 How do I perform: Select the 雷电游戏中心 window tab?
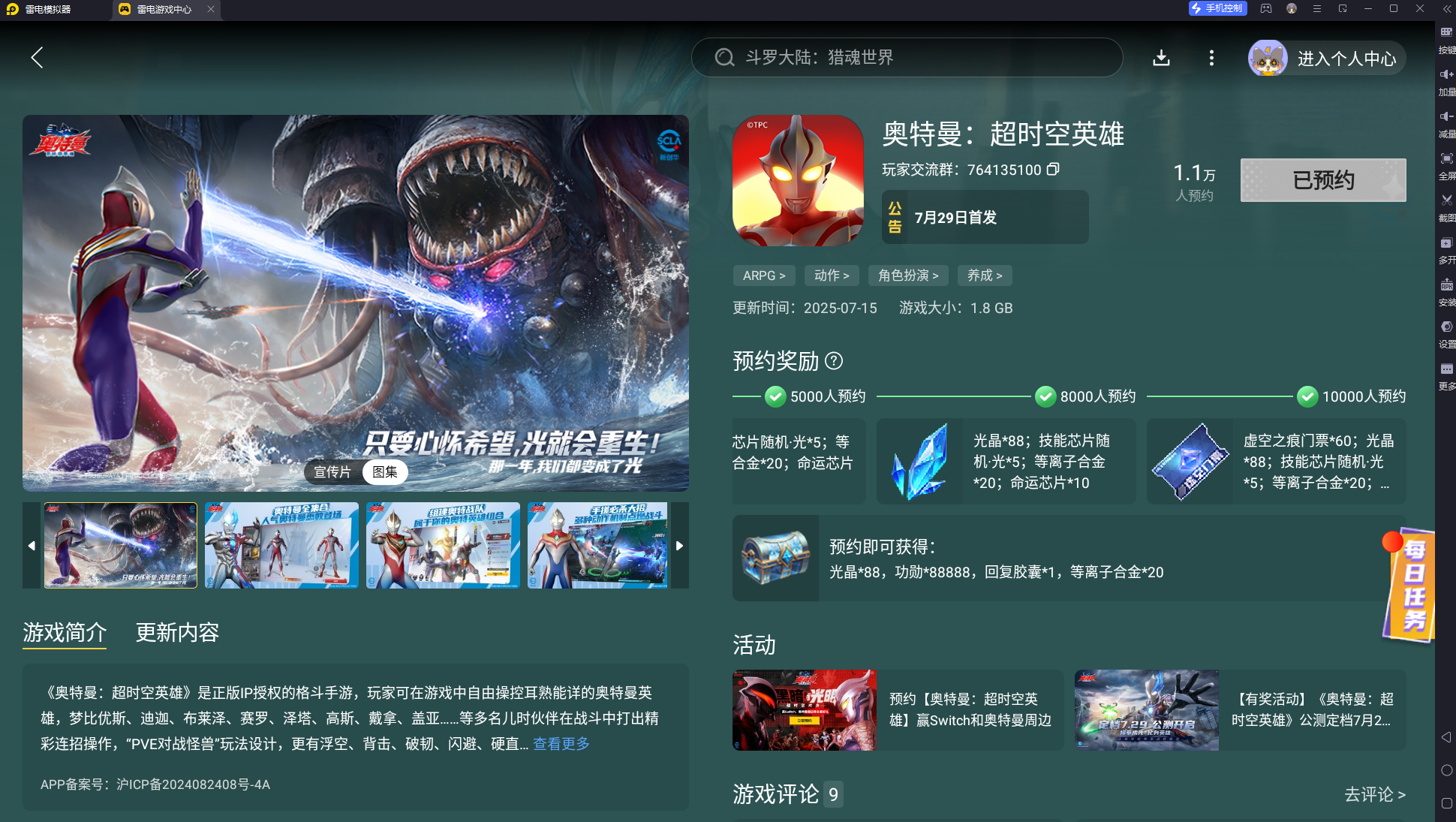(164, 10)
